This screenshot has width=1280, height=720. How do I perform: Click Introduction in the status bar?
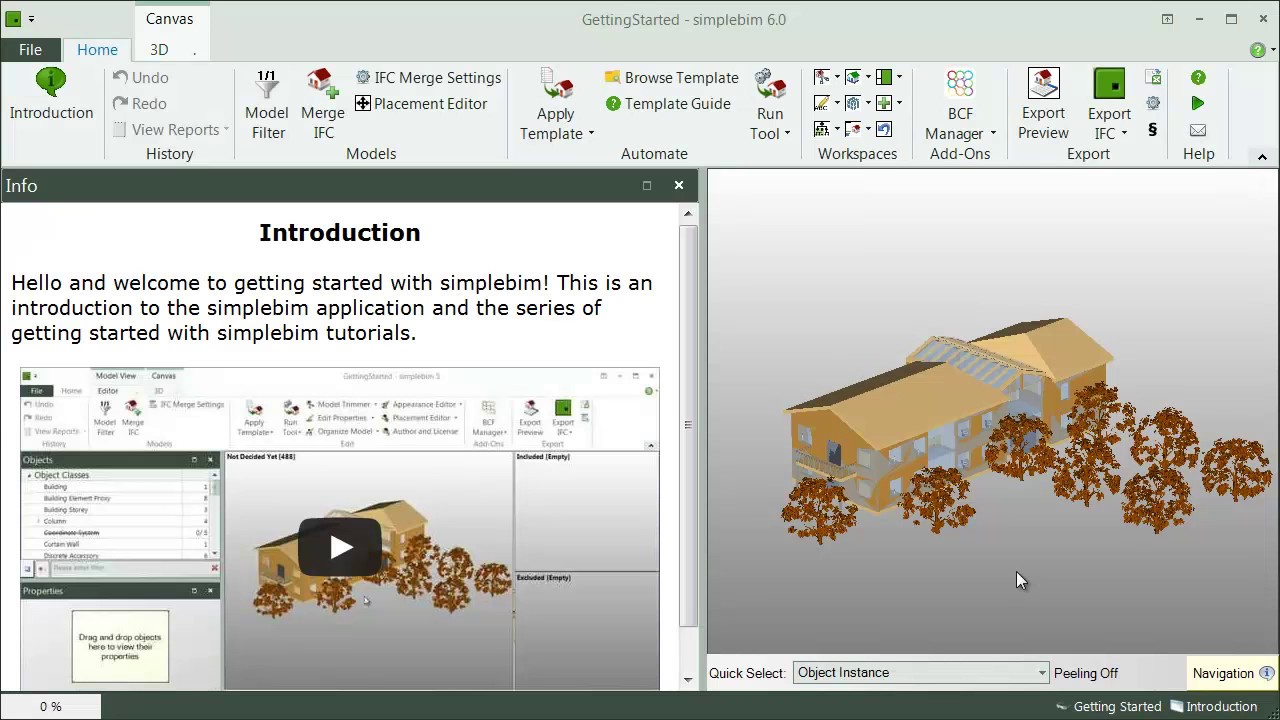(1213, 707)
